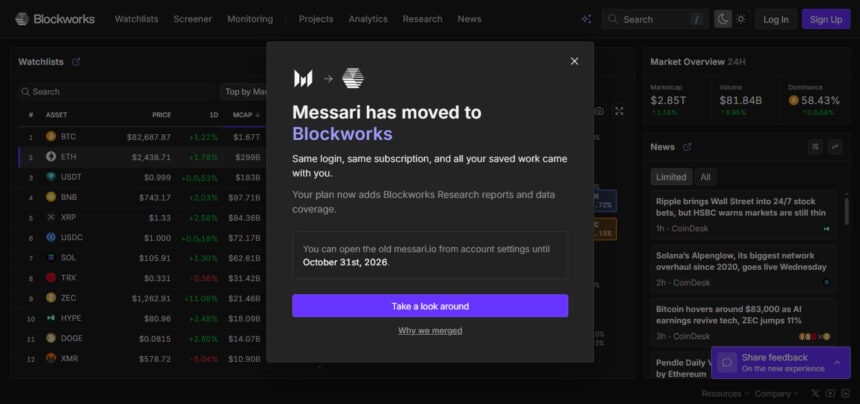Click Marketcap value $2.85T
860x404 pixels.
[668, 100]
